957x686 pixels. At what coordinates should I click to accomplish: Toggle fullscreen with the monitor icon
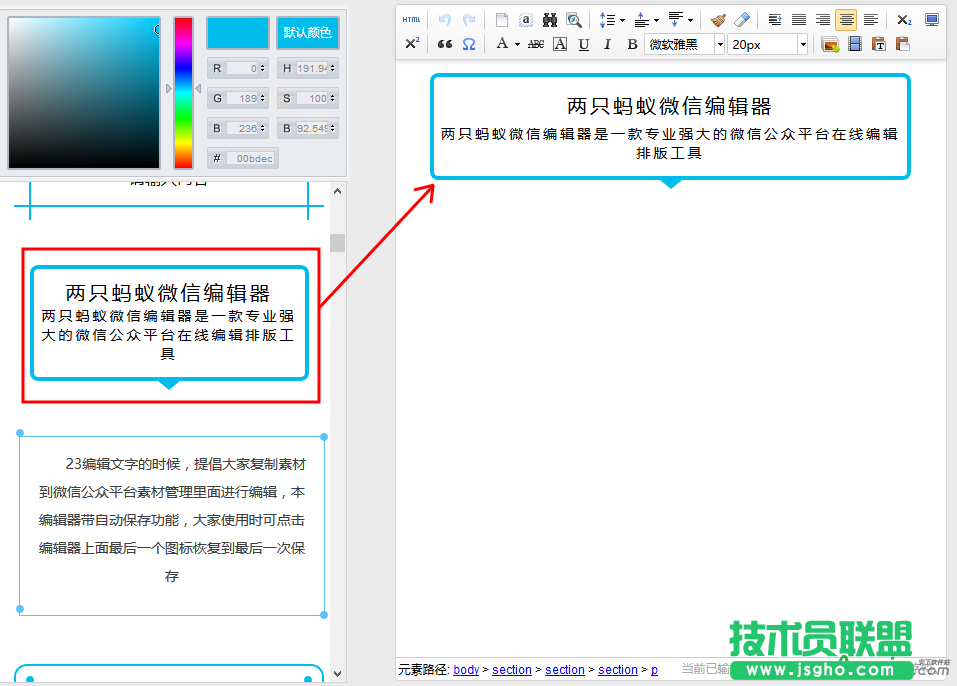click(x=934, y=19)
